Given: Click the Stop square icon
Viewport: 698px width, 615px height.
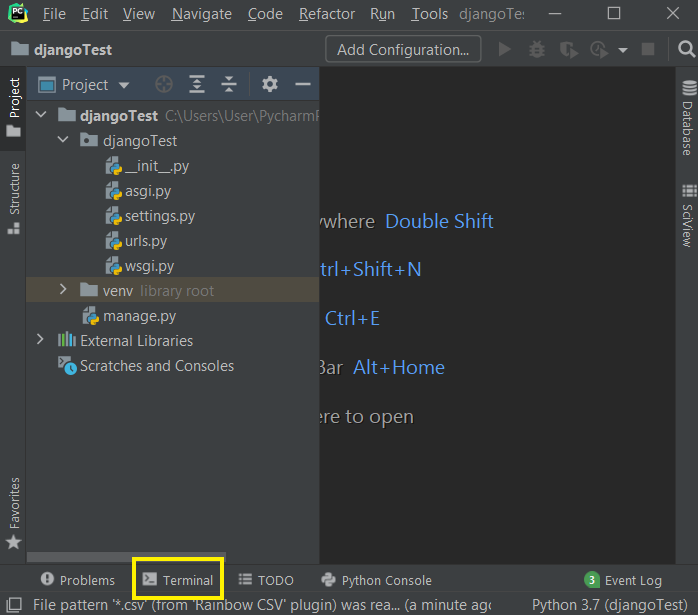Looking at the screenshot, I should click(648, 49).
